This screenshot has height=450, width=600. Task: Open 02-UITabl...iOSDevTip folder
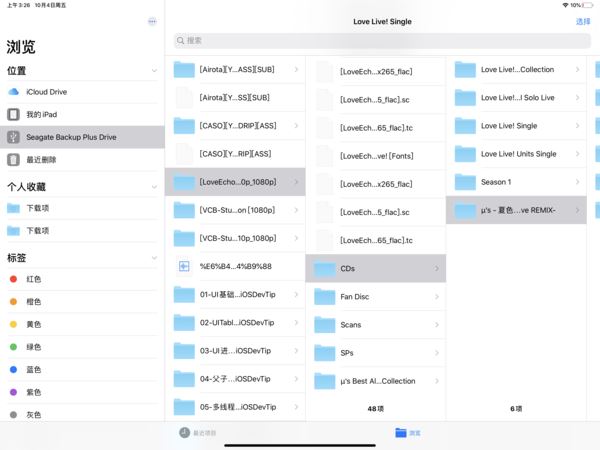pyautogui.click(x=235, y=323)
